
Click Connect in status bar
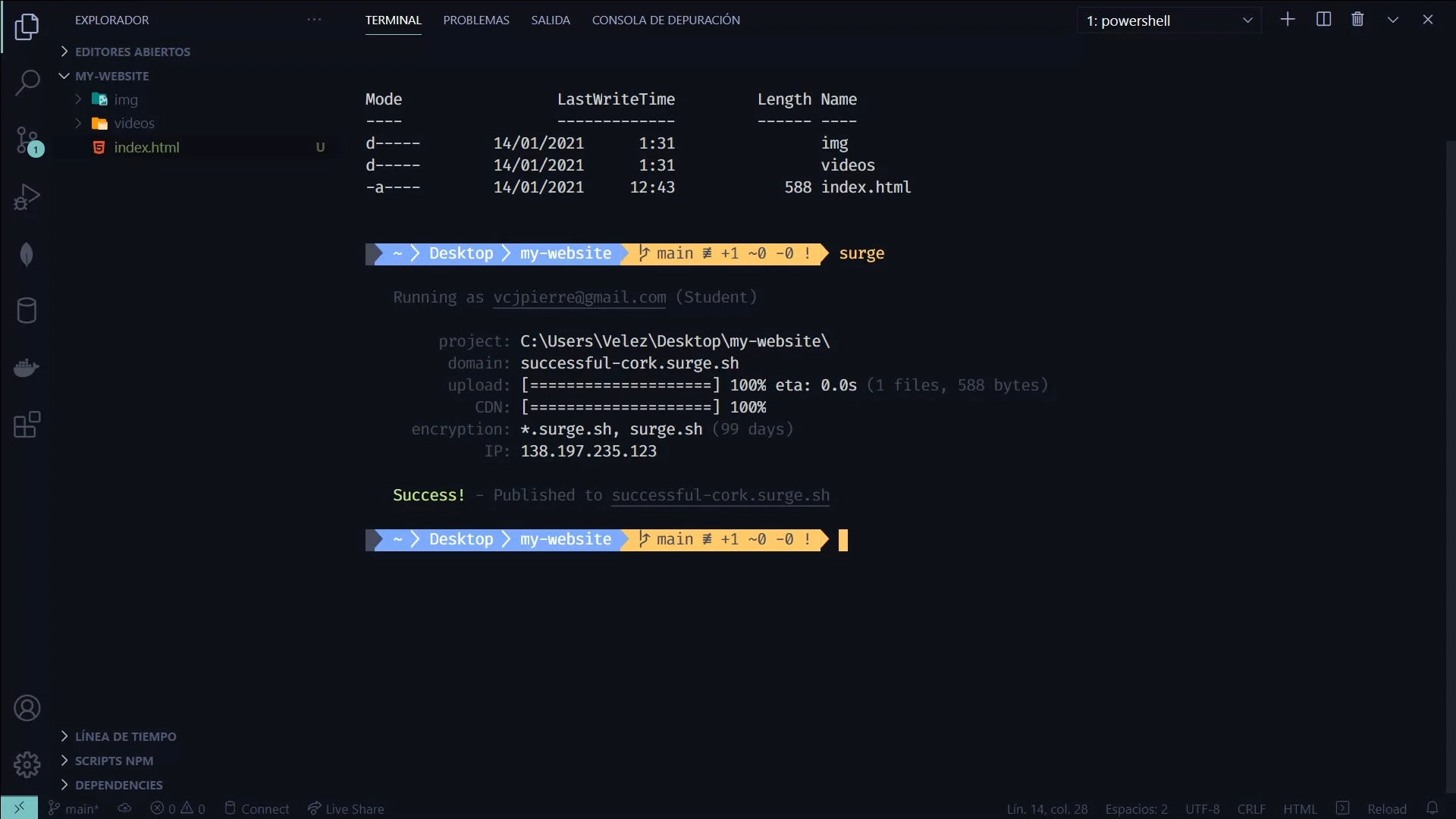(257, 808)
